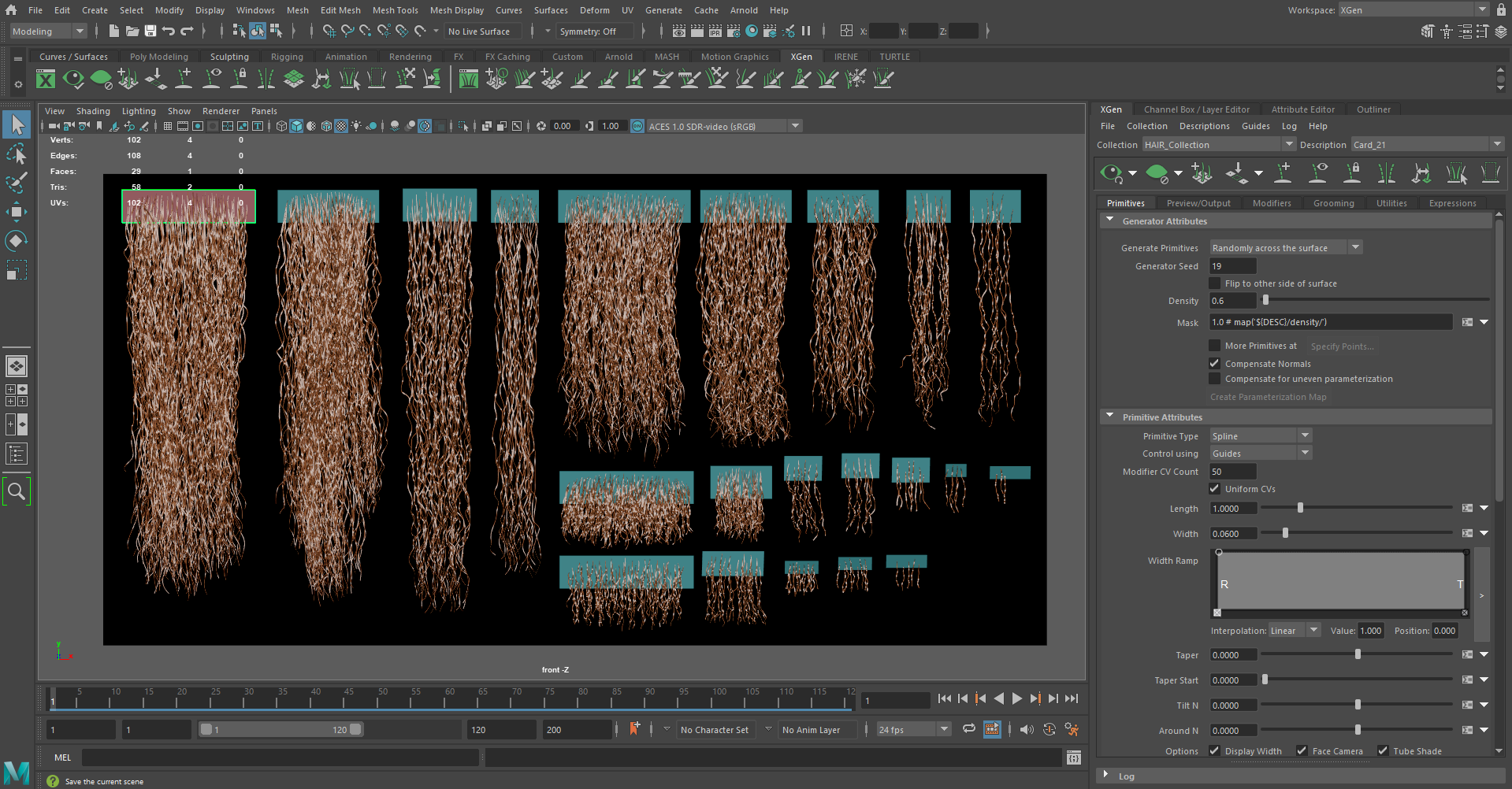1512x789 pixels.
Task: Open the Generate Primitives dropdown
Action: [x=1286, y=248]
